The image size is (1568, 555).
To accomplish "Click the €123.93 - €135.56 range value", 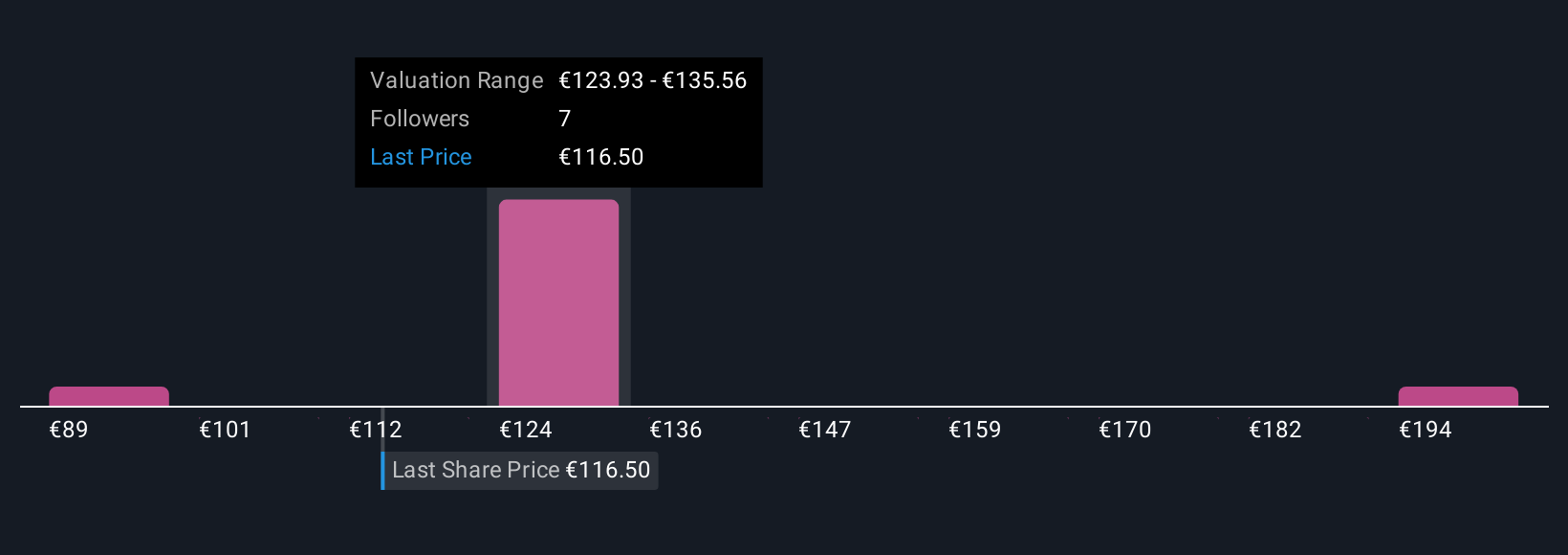I will [x=652, y=80].
